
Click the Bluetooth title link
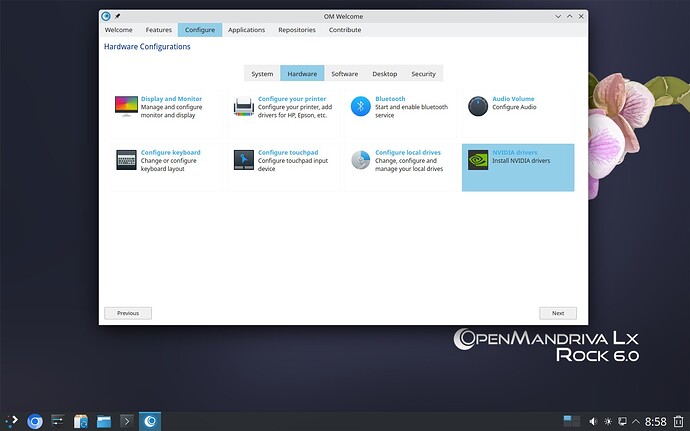pos(390,99)
